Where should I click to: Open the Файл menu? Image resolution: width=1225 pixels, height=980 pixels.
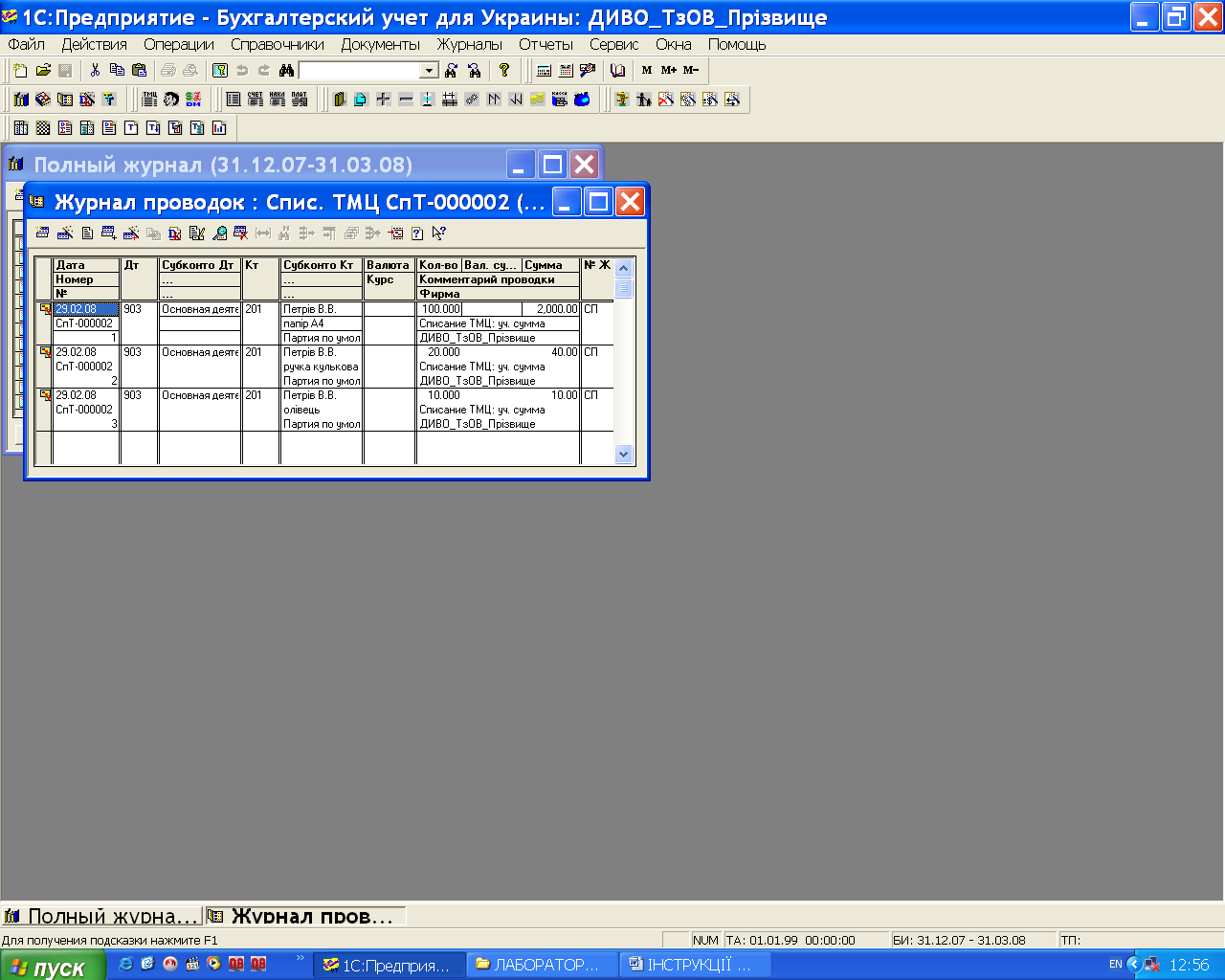pyautogui.click(x=27, y=44)
